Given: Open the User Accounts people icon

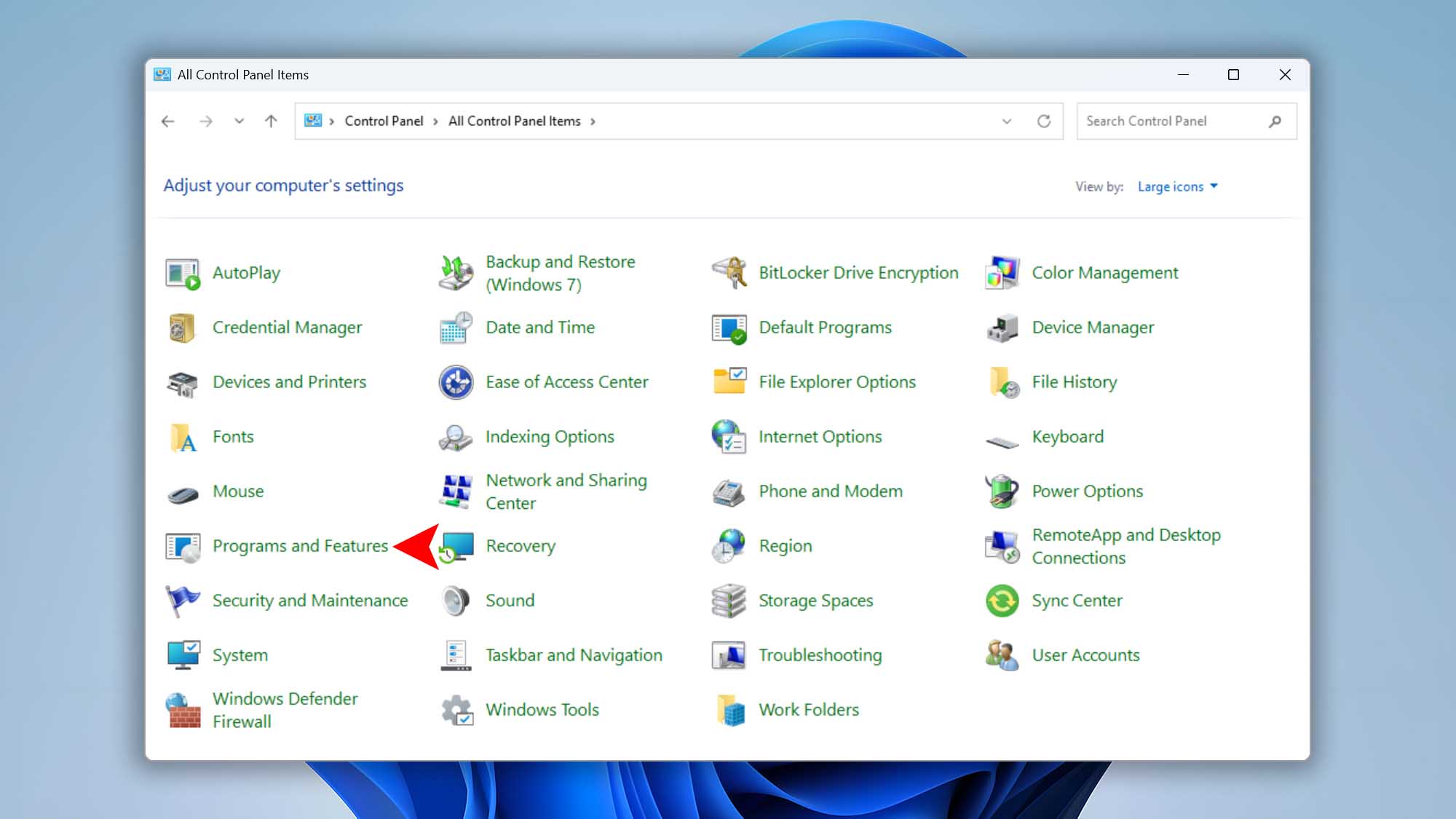Looking at the screenshot, I should tap(1002, 656).
